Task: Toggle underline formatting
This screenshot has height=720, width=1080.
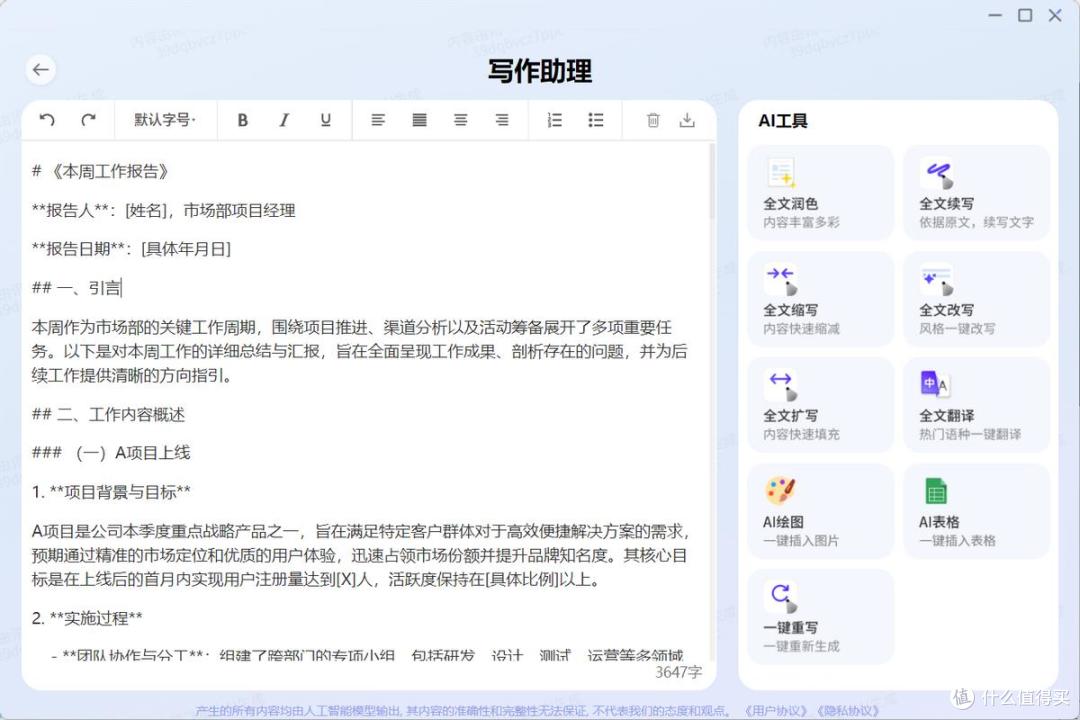Action: pos(326,120)
